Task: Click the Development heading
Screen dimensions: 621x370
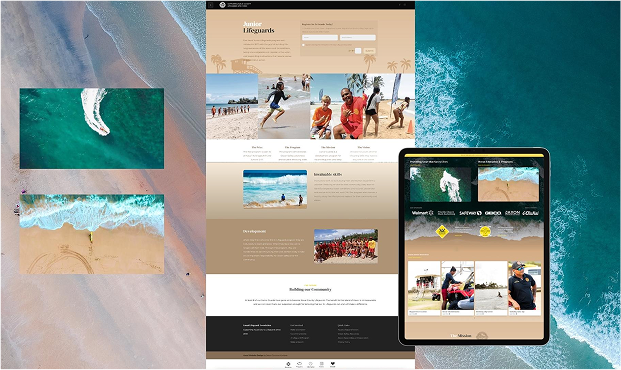Action: pyautogui.click(x=254, y=231)
